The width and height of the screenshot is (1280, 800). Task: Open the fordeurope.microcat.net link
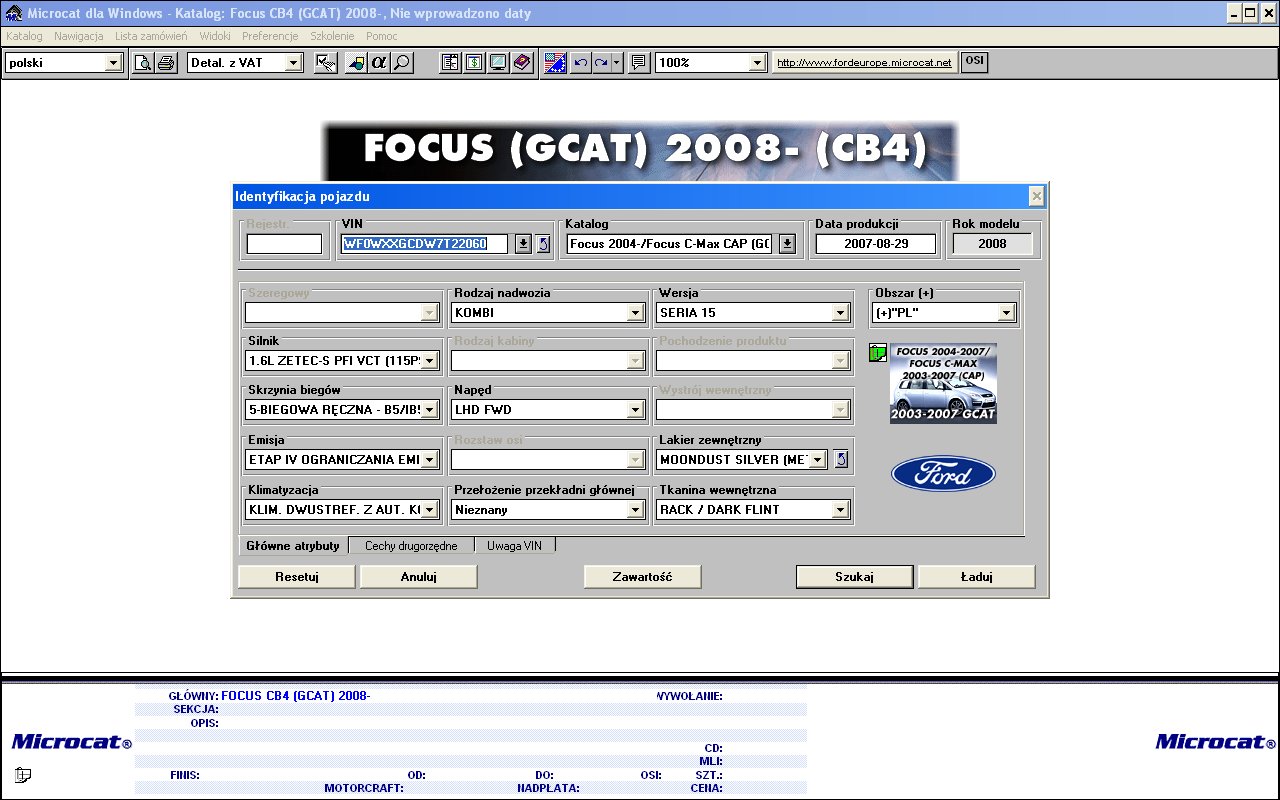click(x=865, y=63)
